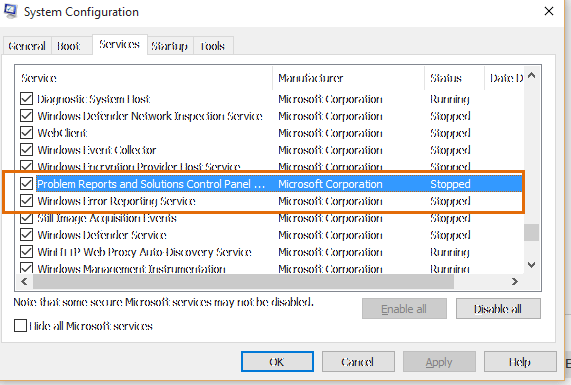The image size is (571, 385).
Task: Open the Tools tab
Action: coord(213,46)
